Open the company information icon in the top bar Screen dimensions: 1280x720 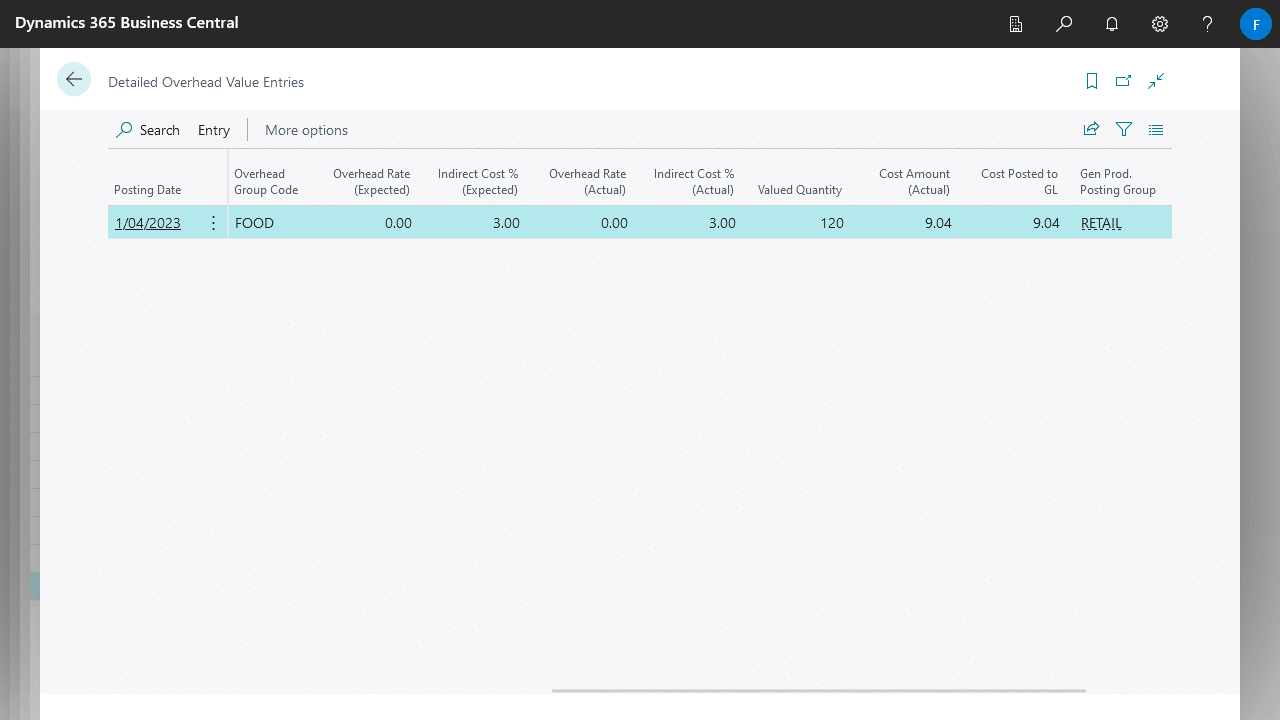point(1016,24)
